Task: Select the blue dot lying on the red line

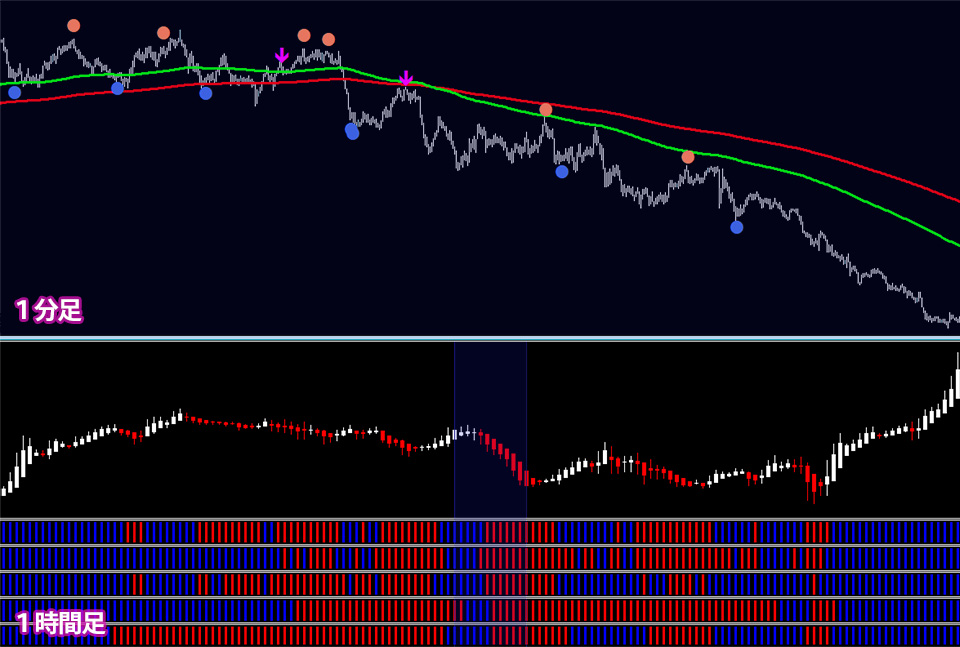Action: (118, 89)
